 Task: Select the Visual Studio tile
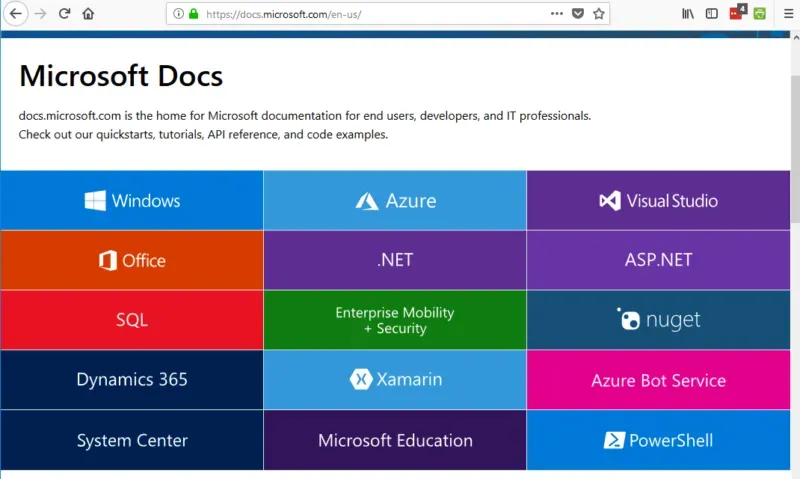[658, 201]
